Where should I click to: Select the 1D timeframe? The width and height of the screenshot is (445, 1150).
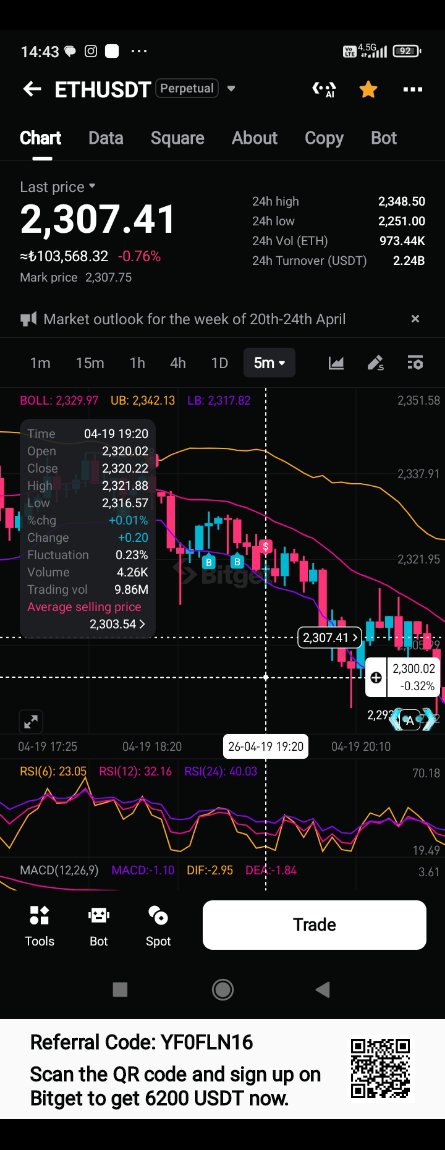click(x=219, y=363)
